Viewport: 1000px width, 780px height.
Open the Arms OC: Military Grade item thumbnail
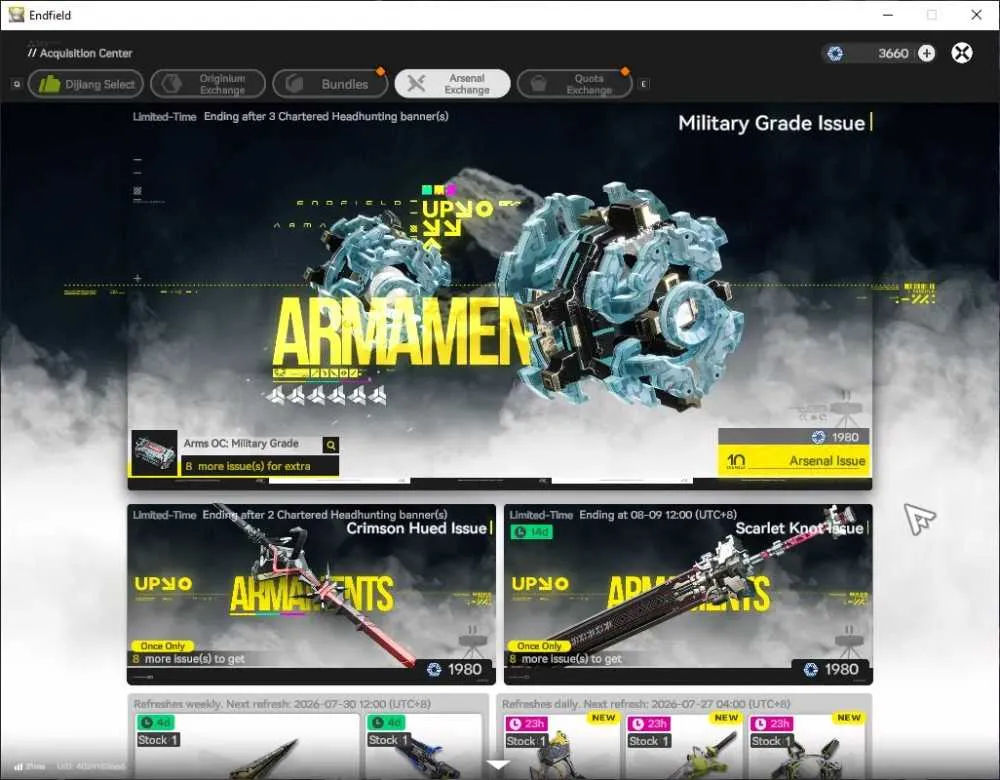[x=154, y=452]
